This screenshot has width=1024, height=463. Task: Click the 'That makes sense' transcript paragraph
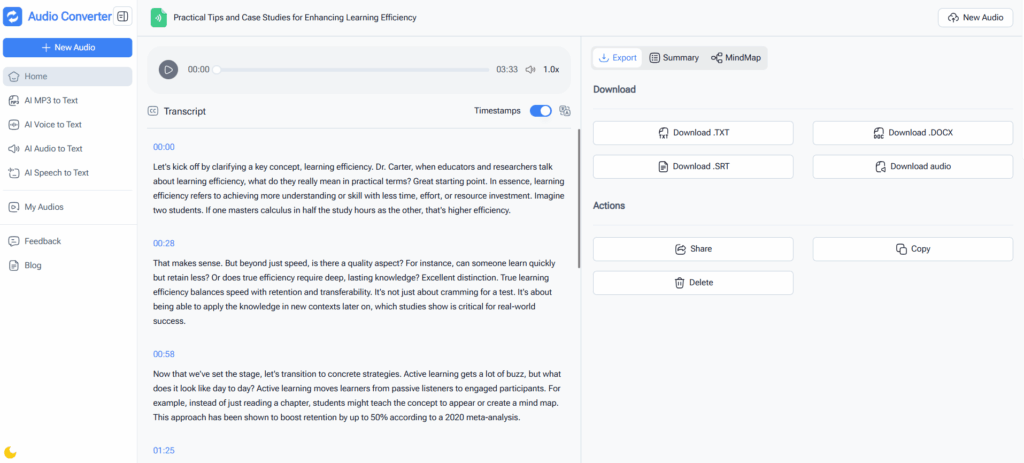355,292
